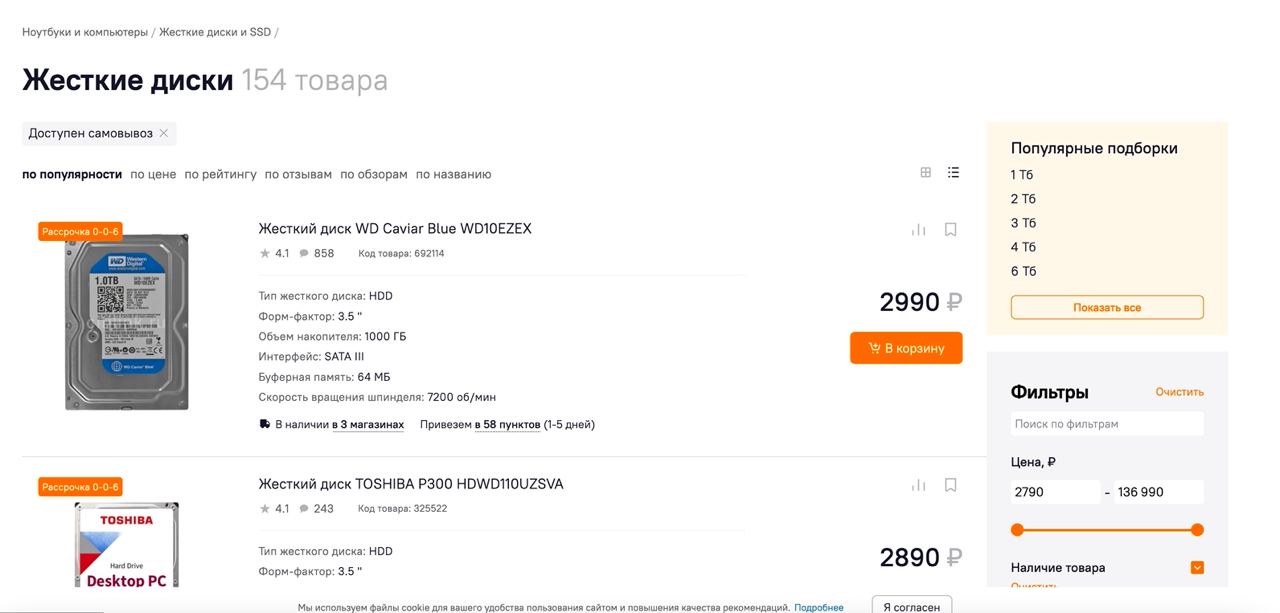The width and height of the screenshot is (1280, 613).
Task: Sort products 'по цене'
Action: [x=153, y=174]
